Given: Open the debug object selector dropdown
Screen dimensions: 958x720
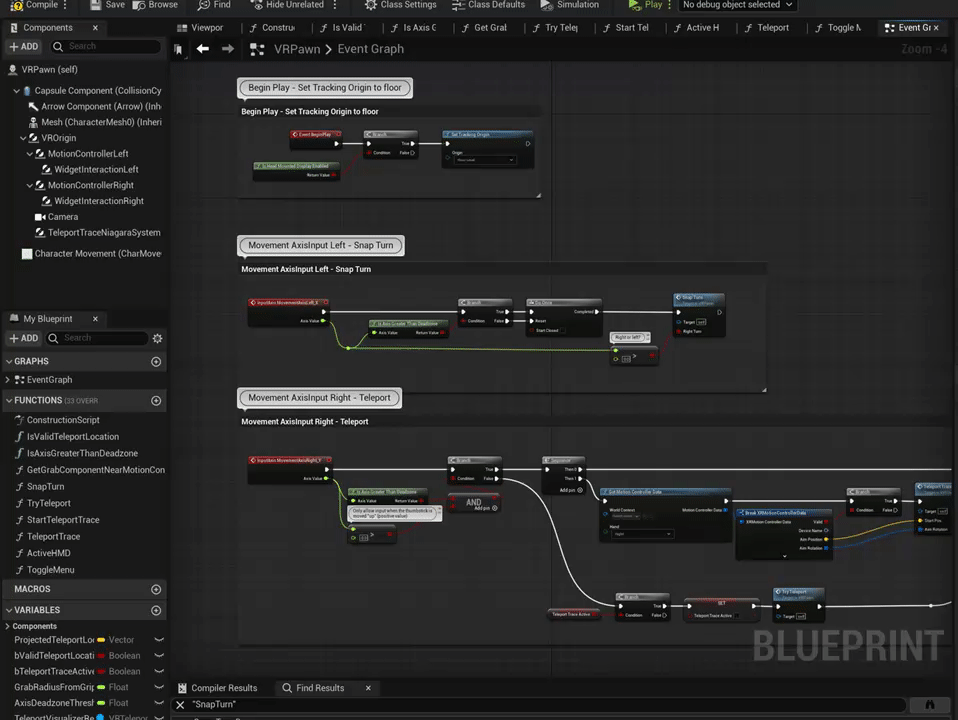Looking at the screenshot, I should click(x=737, y=5).
